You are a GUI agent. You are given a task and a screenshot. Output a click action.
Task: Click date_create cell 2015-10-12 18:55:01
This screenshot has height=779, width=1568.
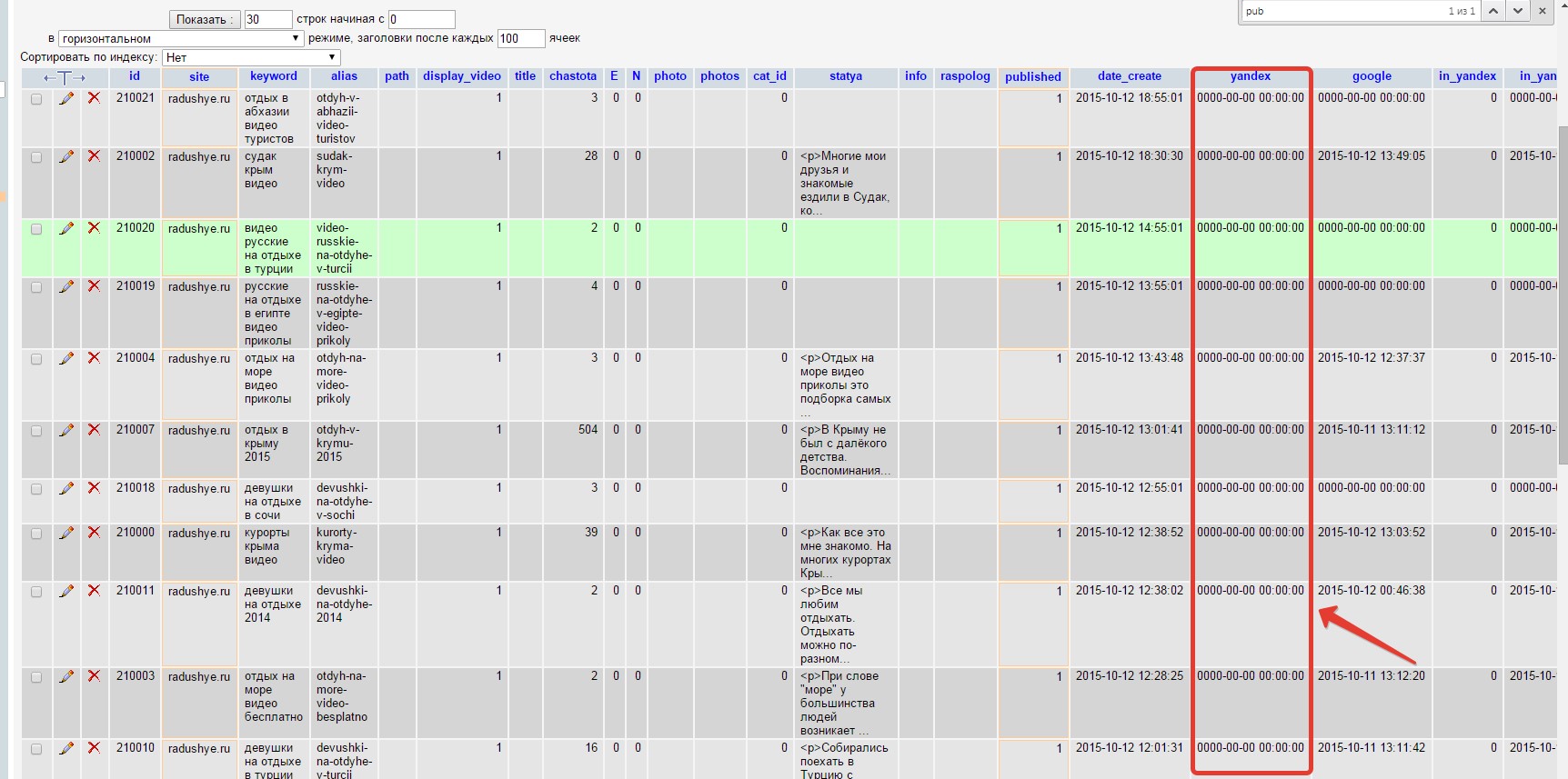(x=1130, y=98)
